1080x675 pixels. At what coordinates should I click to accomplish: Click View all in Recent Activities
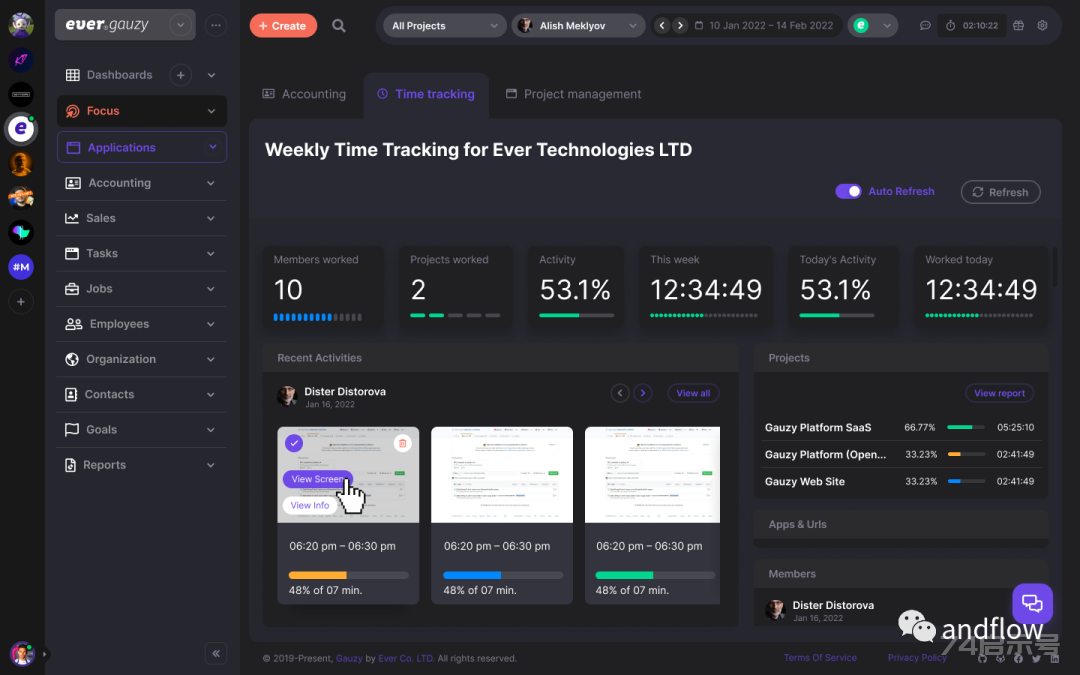[693, 393]
